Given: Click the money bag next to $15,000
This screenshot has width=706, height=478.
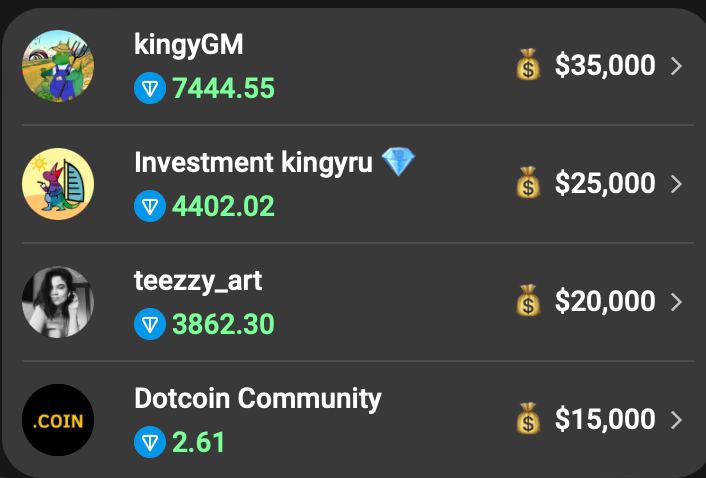Looking at the screenshot, I should click(x=528, y=418).
